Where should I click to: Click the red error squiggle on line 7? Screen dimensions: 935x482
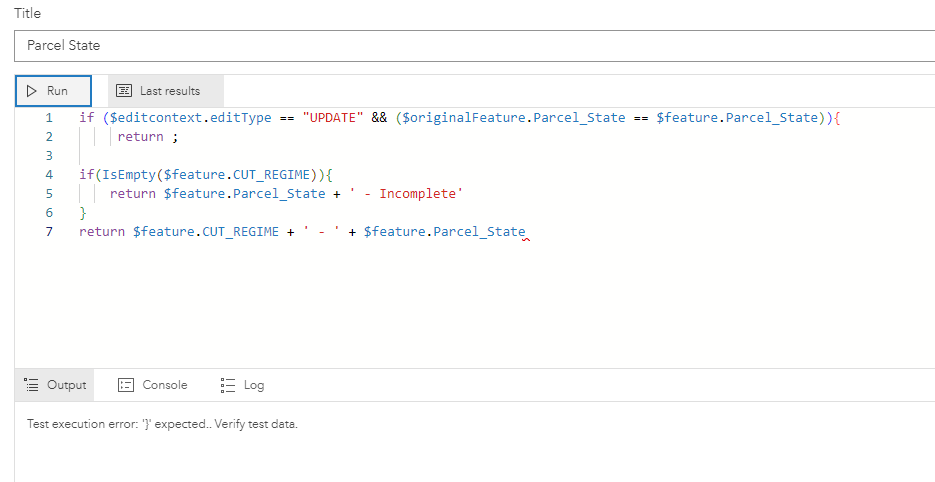click(525, 238)
